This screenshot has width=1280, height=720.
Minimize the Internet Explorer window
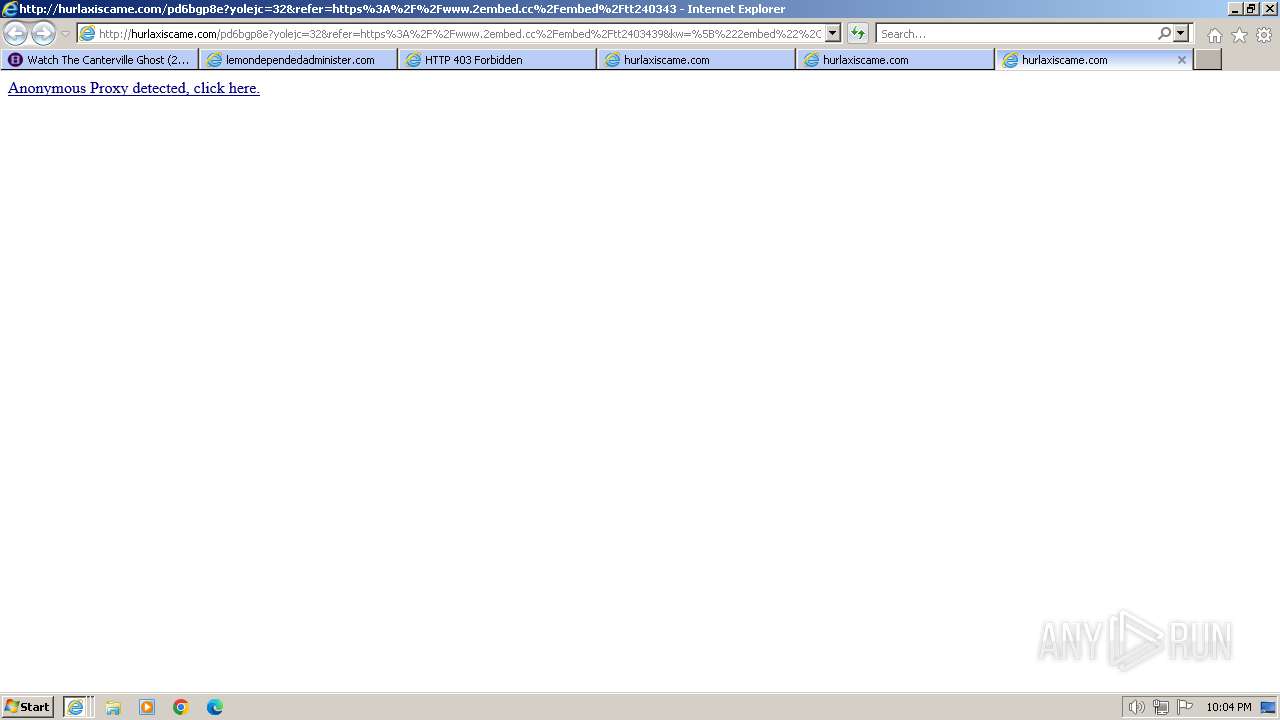click(x=1234, y=9)
